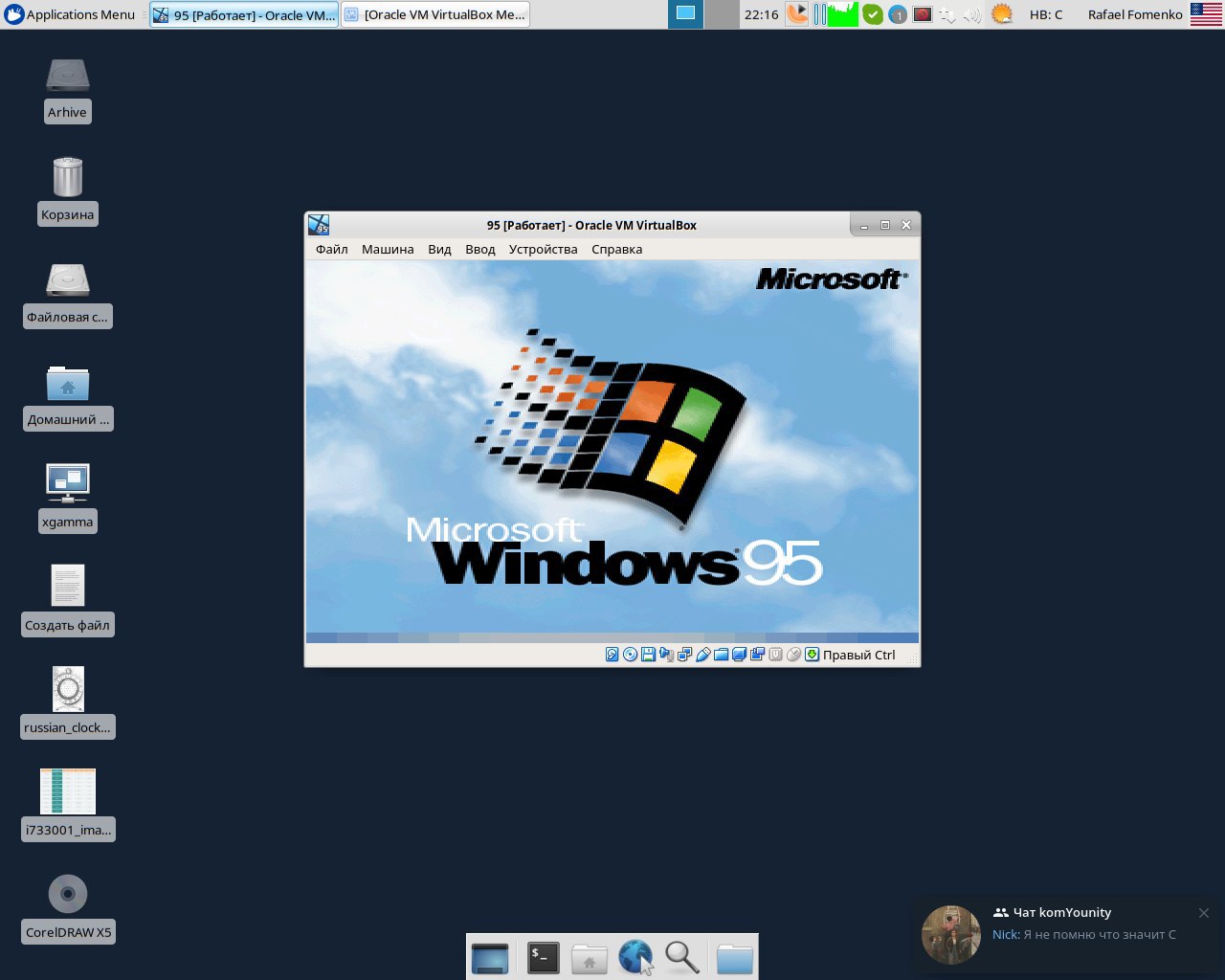Click the shared folders icon in VirtualBox status bar
The width and height of the screenshot is (1225, 980).
722,655
